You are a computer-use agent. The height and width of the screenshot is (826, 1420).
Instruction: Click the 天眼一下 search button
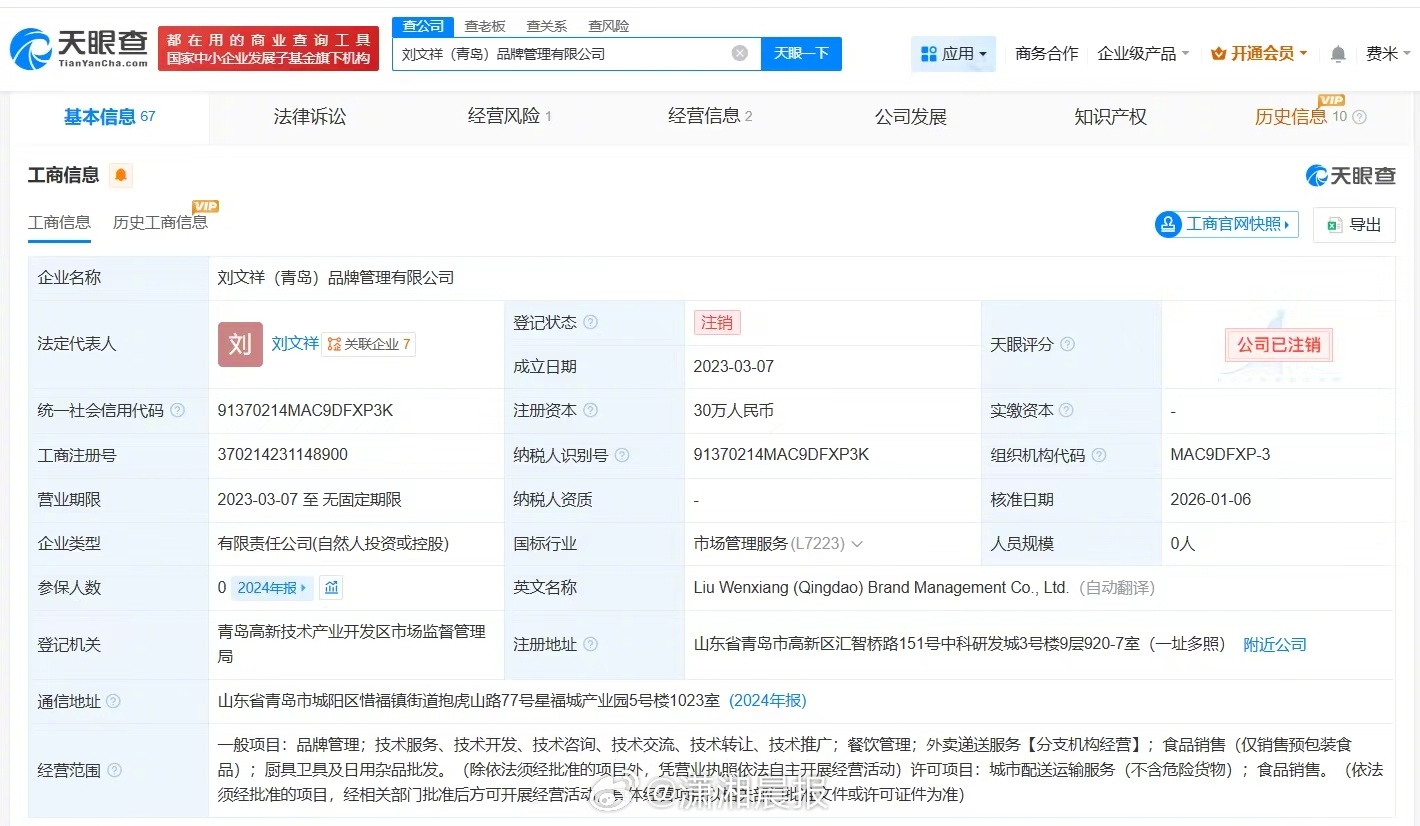pos(803,53)
